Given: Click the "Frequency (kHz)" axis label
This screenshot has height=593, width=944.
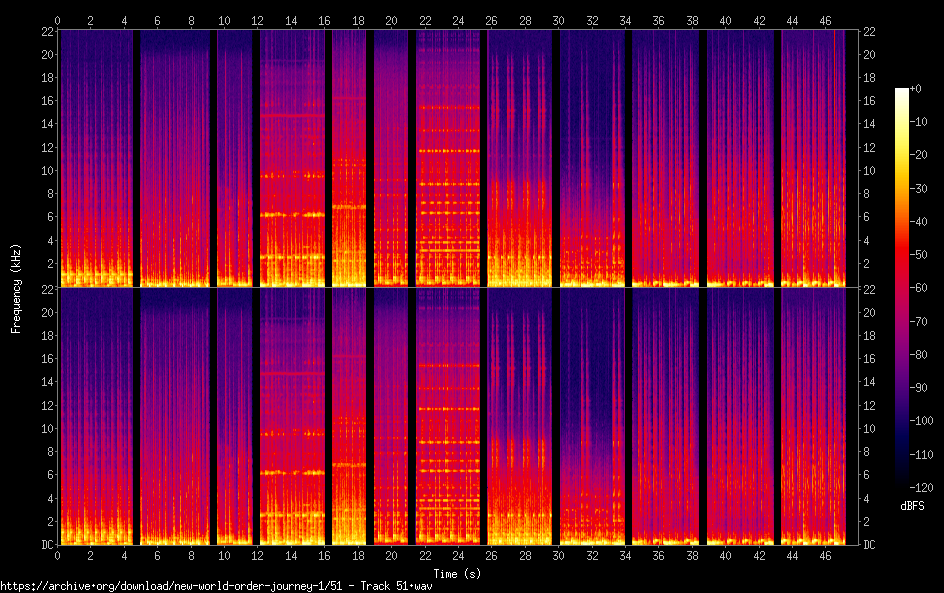Looking at the screenshot, I should [x=16, y=288].
